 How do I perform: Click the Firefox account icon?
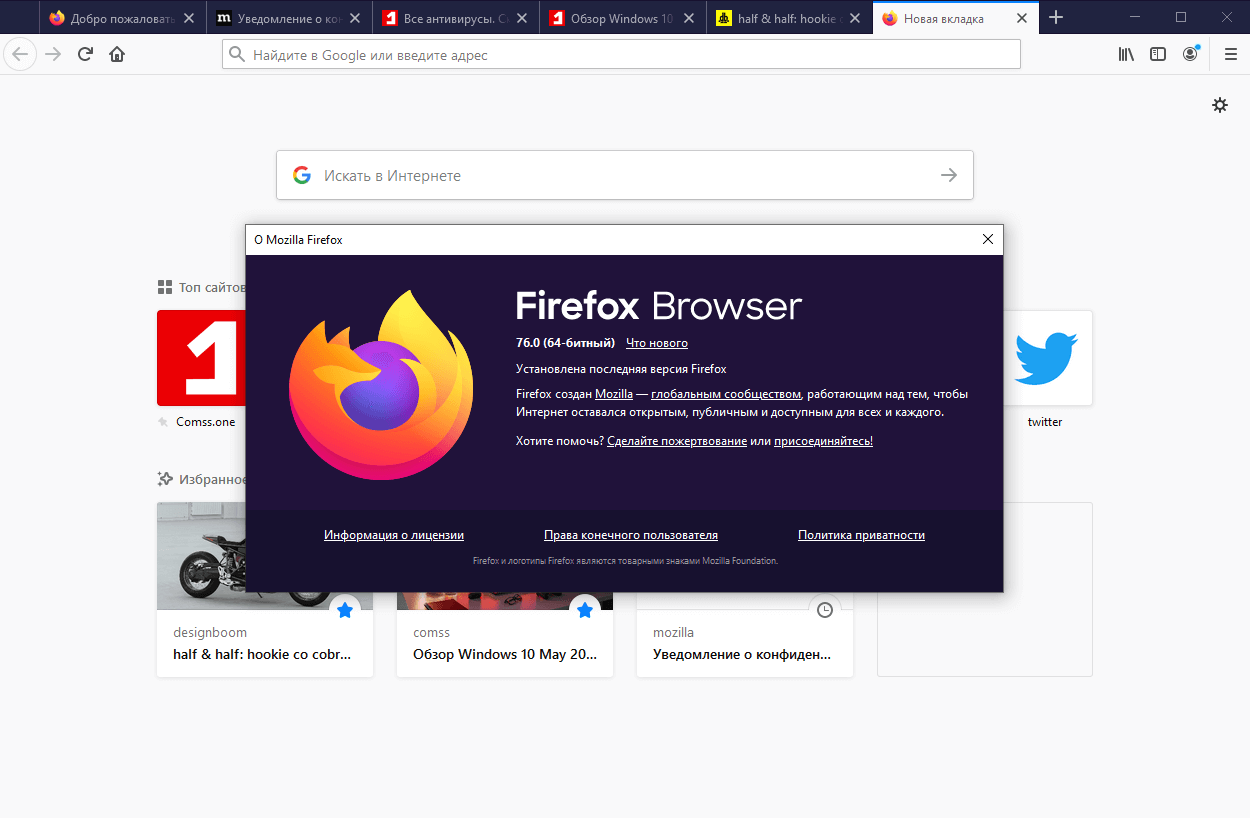[1190, 54]
